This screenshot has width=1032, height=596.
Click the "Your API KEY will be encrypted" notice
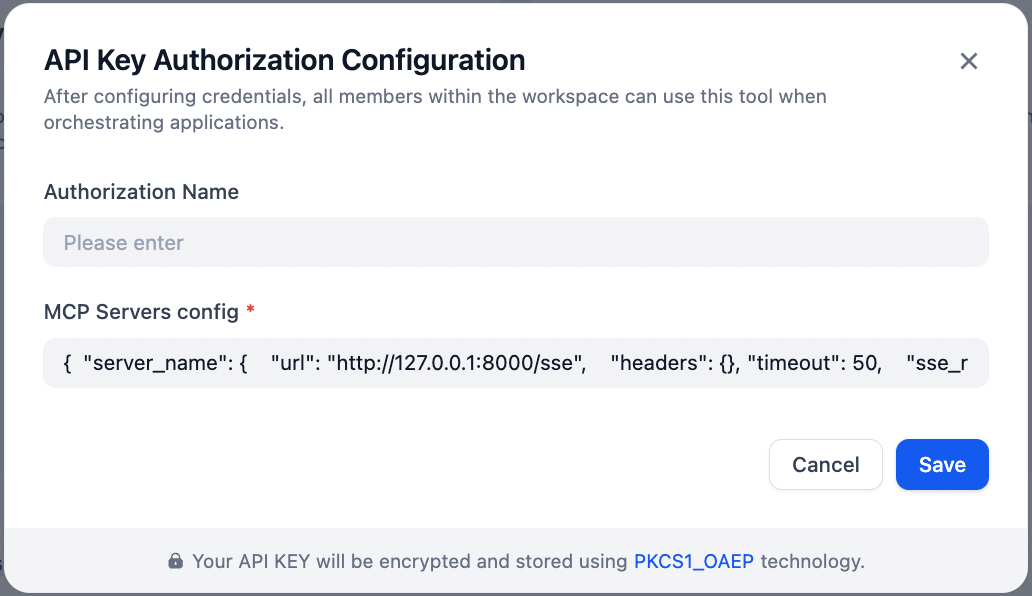click(410, 561)
